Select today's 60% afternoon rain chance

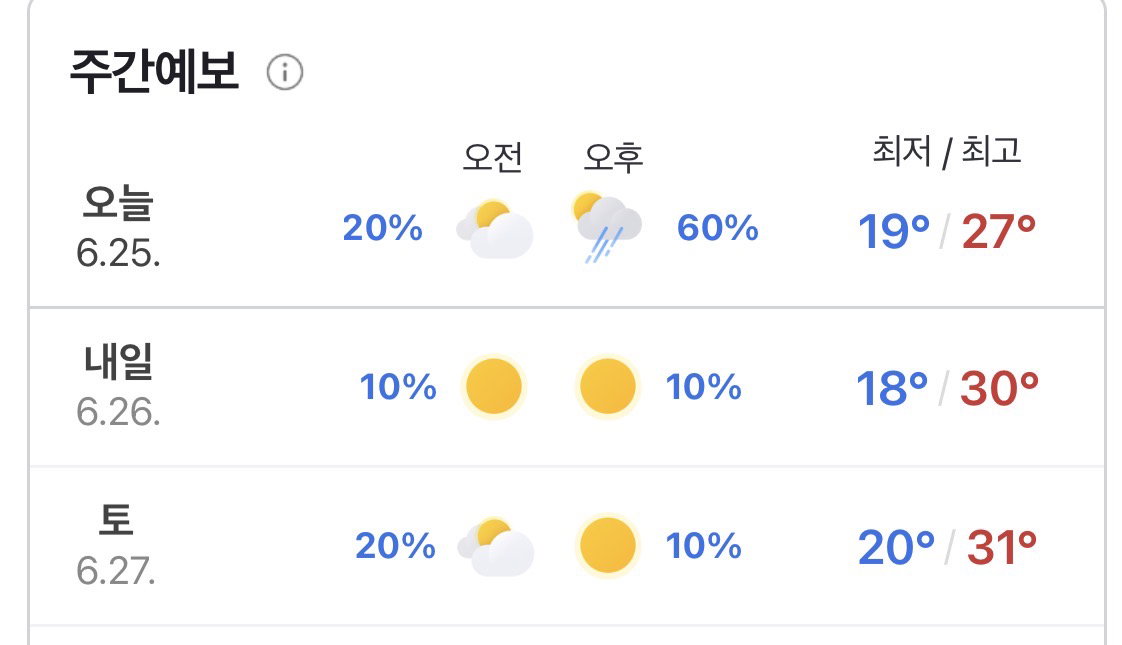(x=718, y=228)
